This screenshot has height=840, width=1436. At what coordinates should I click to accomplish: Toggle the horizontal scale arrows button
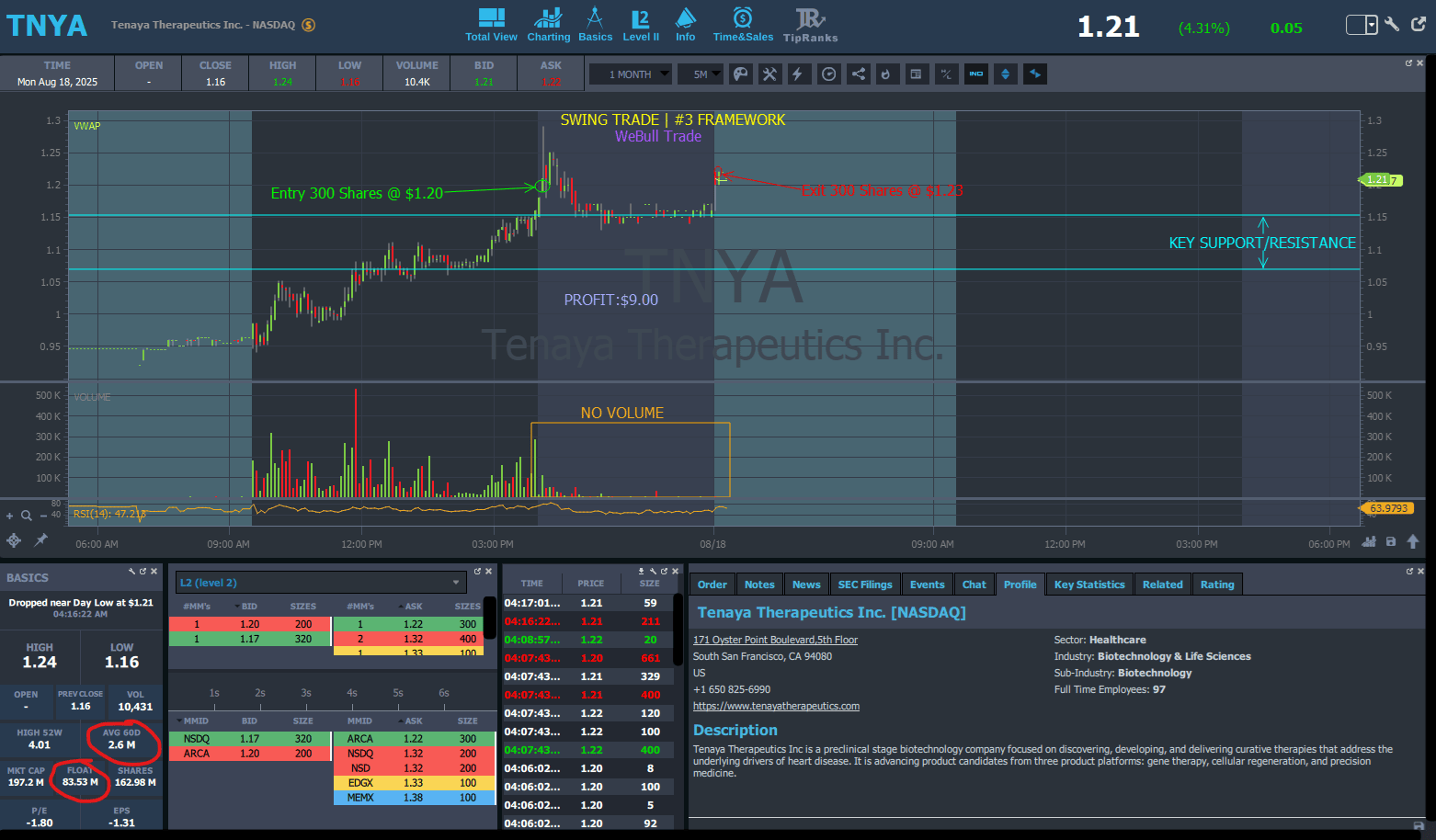[x=1035, y=74]
